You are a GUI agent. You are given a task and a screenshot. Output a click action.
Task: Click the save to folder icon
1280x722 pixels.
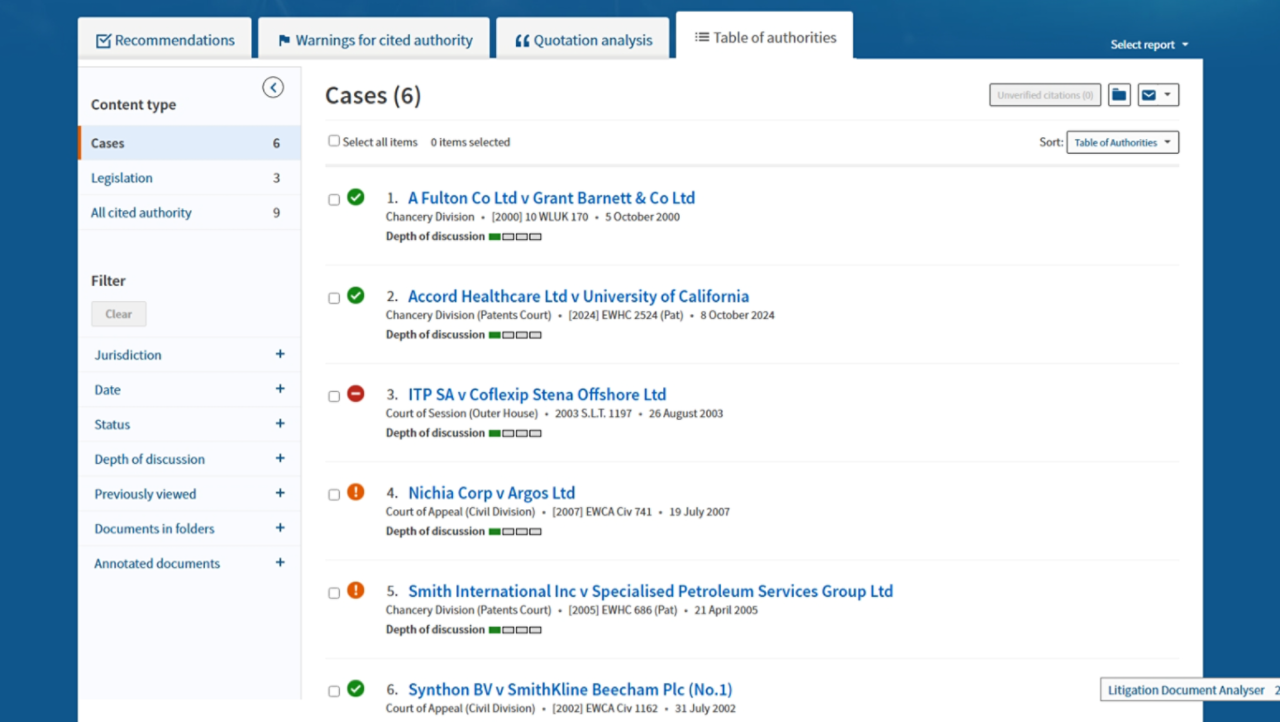pos(1119,95)
